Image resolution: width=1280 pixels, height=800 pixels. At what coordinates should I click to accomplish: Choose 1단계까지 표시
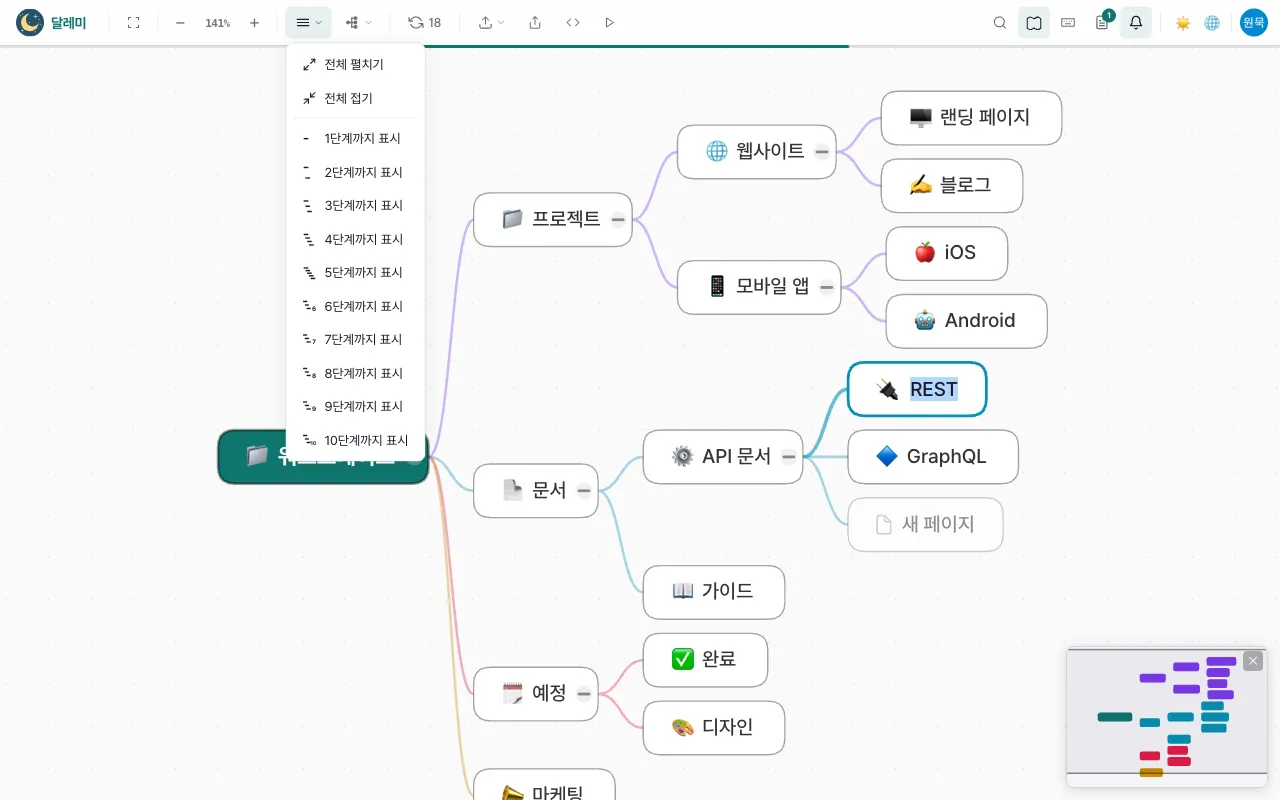click(355, 139)
